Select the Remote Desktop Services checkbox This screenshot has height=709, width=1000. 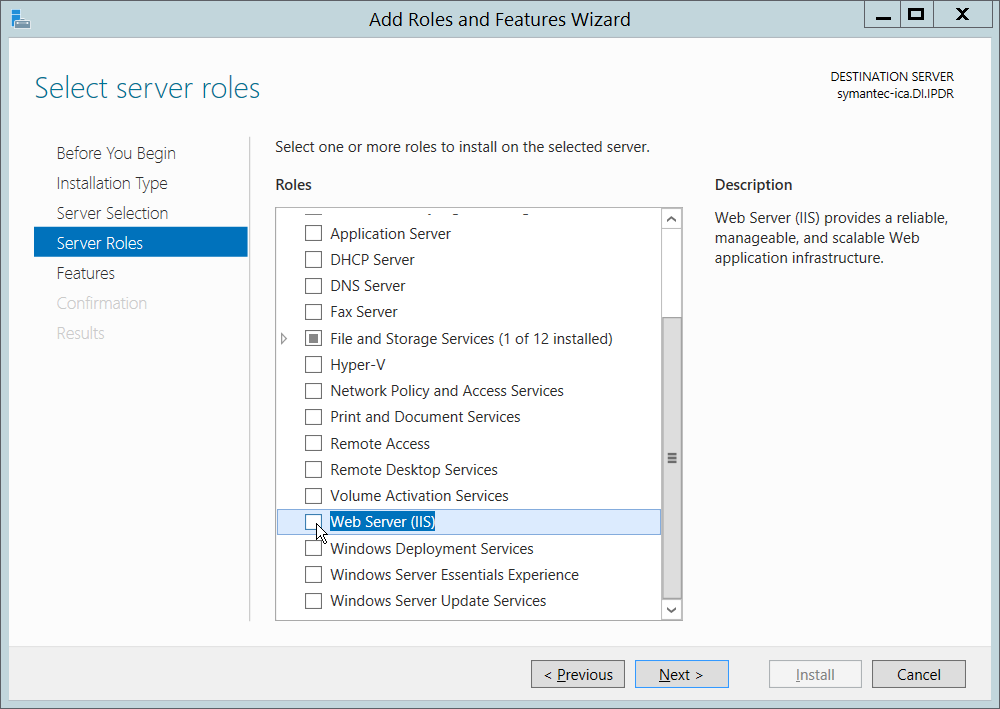(x=314, y=470)
